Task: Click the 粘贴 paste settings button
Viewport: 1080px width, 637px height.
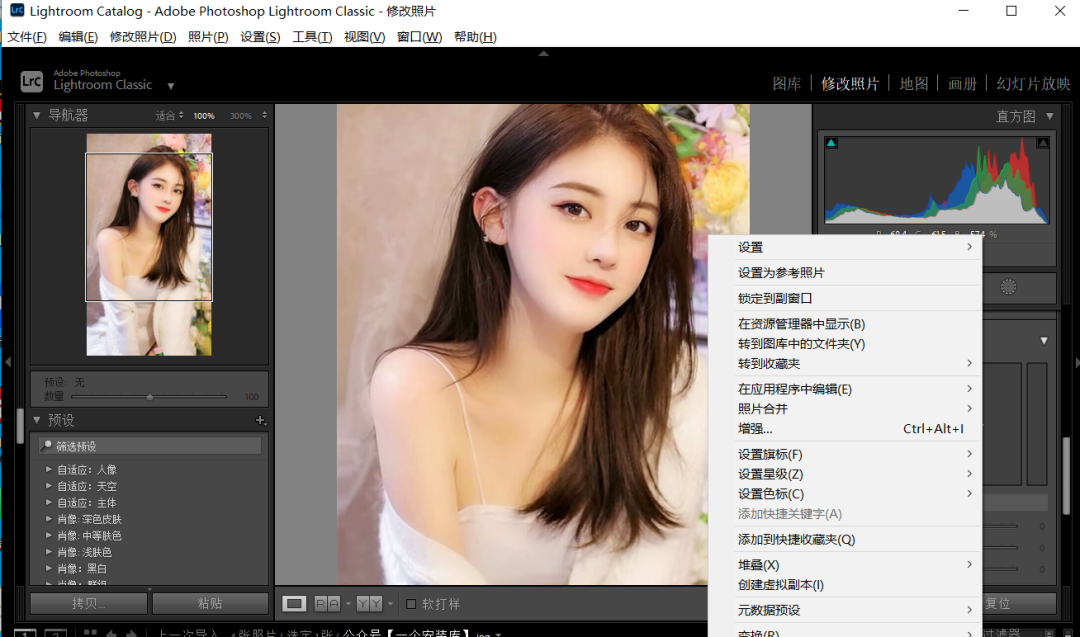Action: pos(210,603)
